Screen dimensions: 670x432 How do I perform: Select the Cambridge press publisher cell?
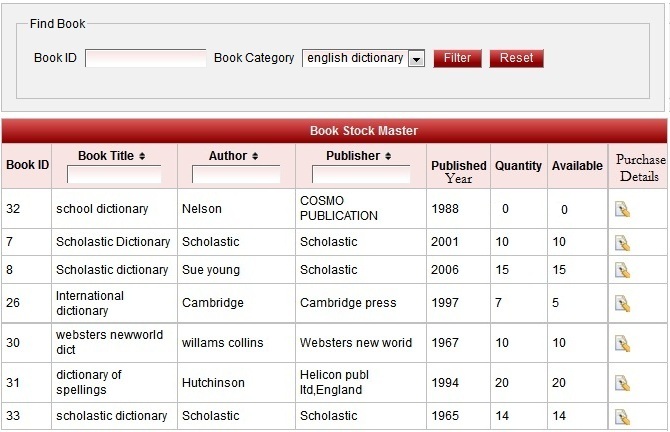[348, 303]
